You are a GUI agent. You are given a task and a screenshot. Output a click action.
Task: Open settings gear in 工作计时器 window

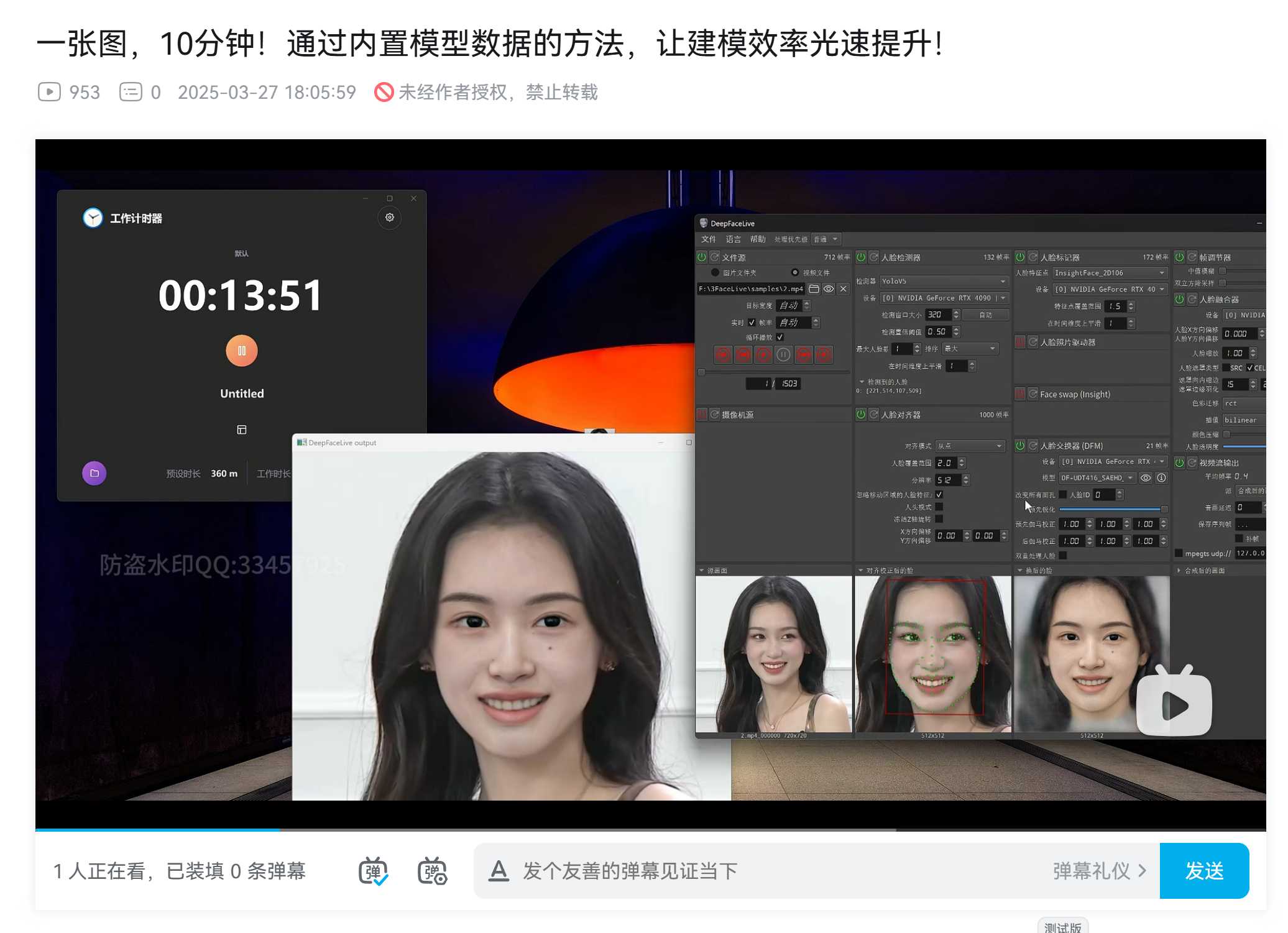pyautogui.click(x=390, y=218)
